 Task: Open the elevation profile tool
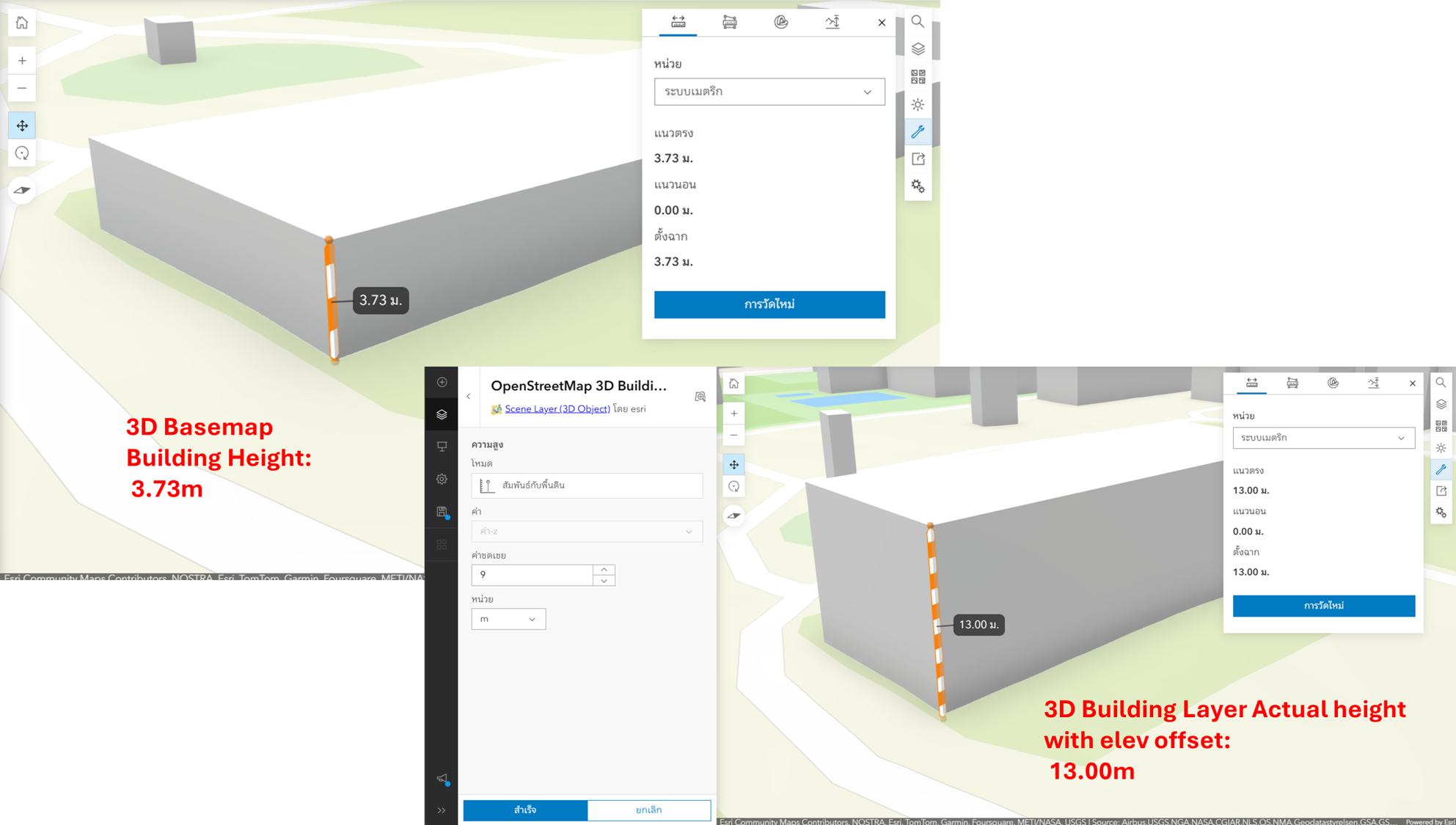pyautogui.click(x=833, y=22)
